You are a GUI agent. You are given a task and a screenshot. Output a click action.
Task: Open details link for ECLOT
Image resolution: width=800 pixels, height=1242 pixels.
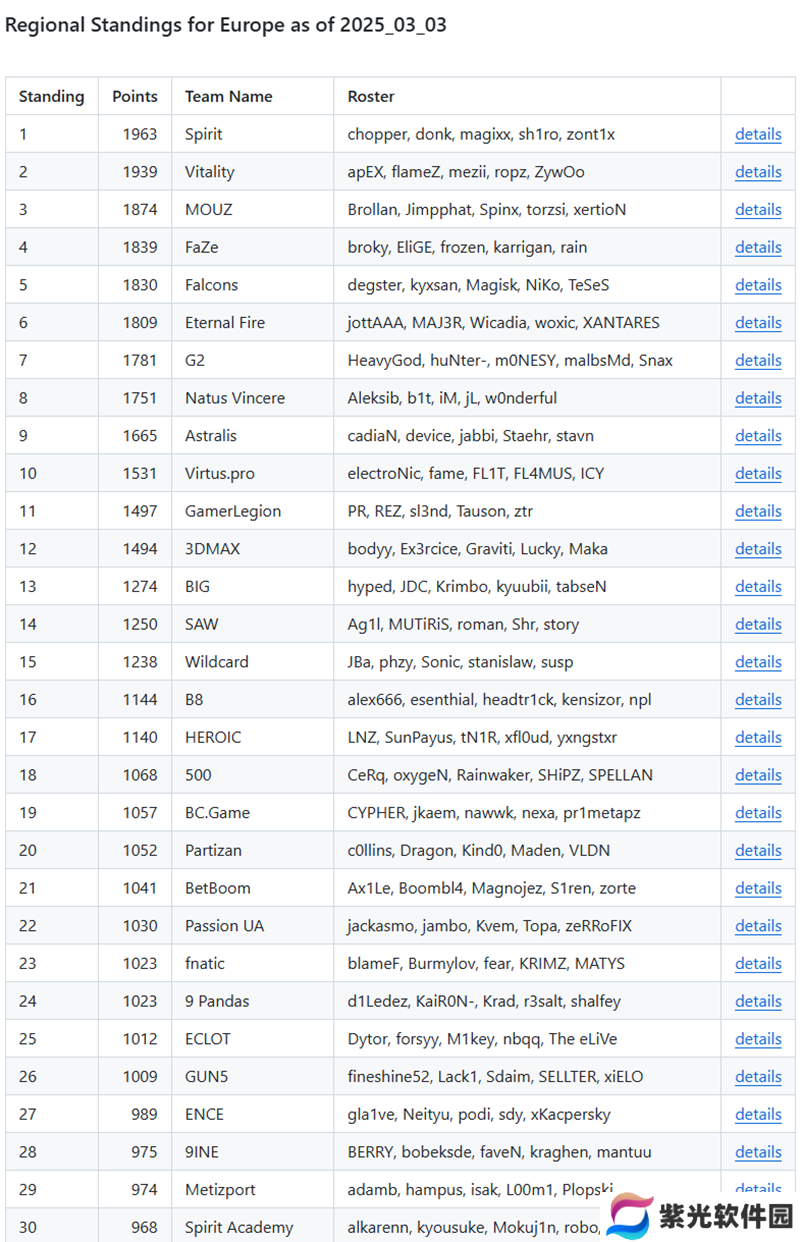click(758, 1039)
